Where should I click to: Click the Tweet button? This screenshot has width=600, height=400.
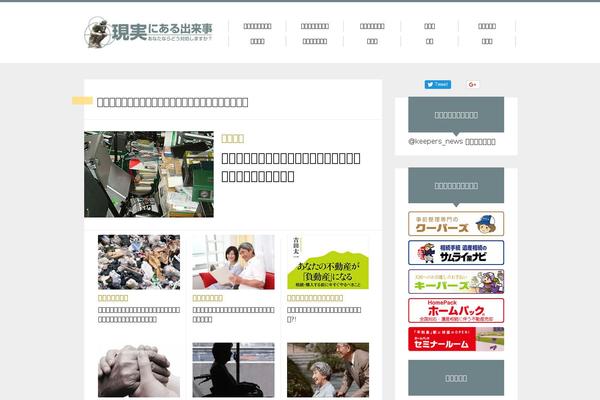tap(437, 84)
